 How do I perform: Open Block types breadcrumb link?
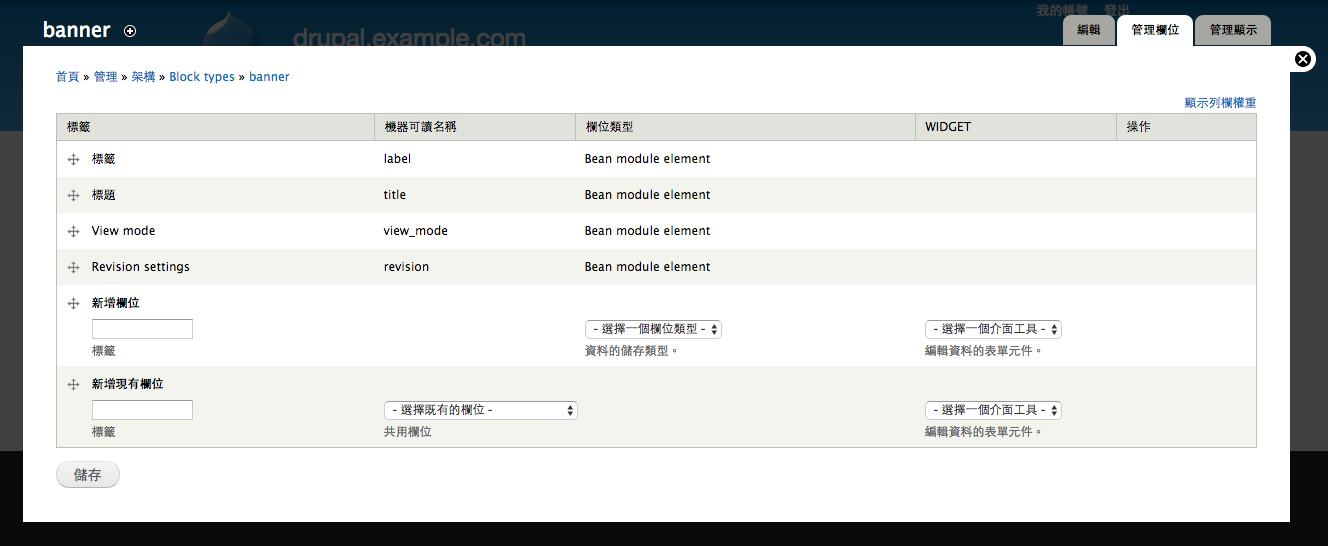[x=202, y=77]
